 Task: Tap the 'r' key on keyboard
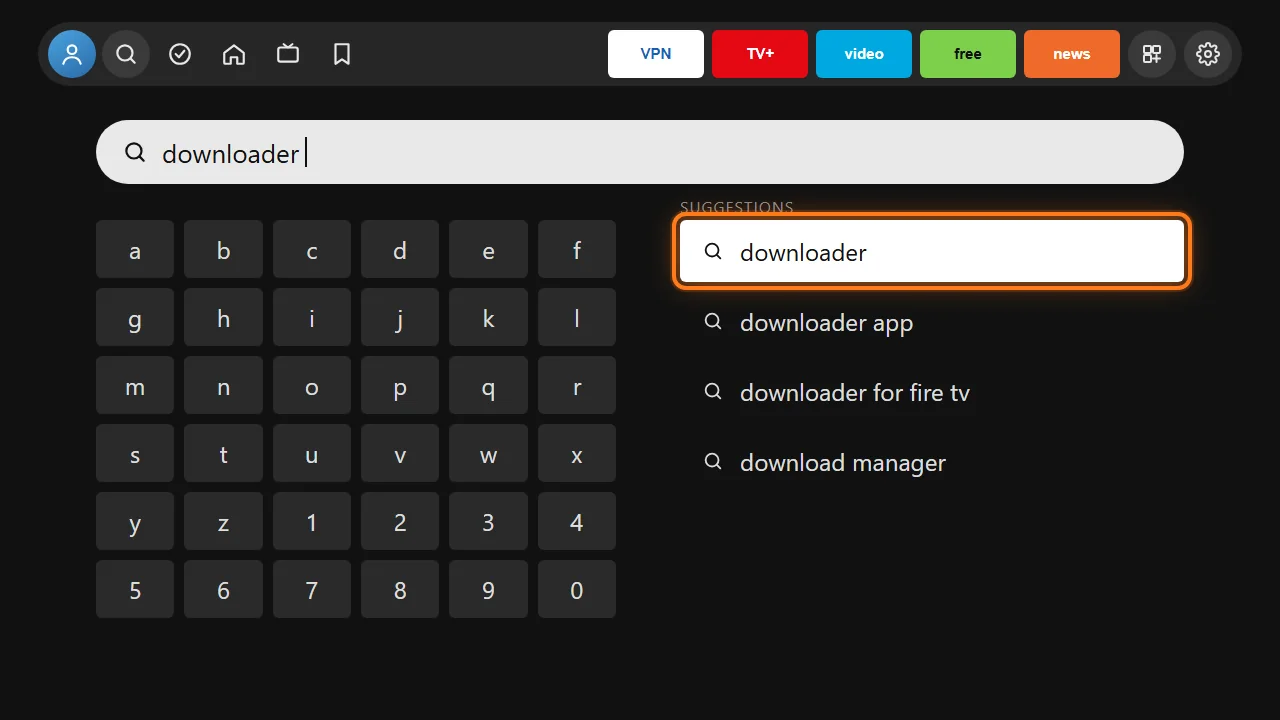point(577,385)
